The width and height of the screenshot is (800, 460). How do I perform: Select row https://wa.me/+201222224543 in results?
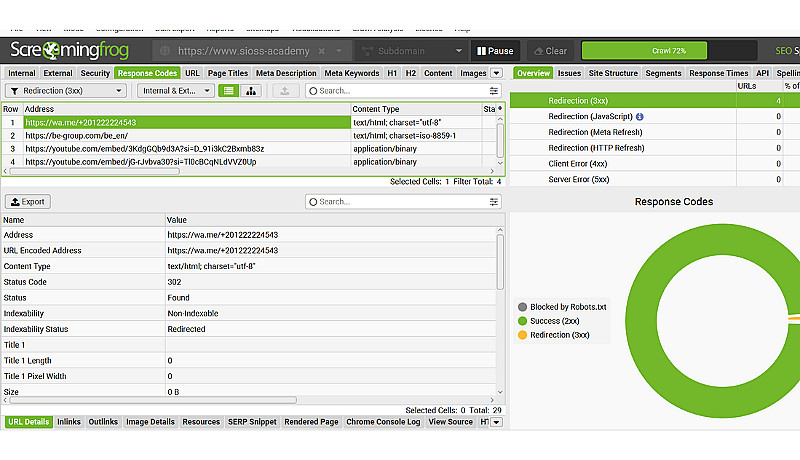click(248, 122)
